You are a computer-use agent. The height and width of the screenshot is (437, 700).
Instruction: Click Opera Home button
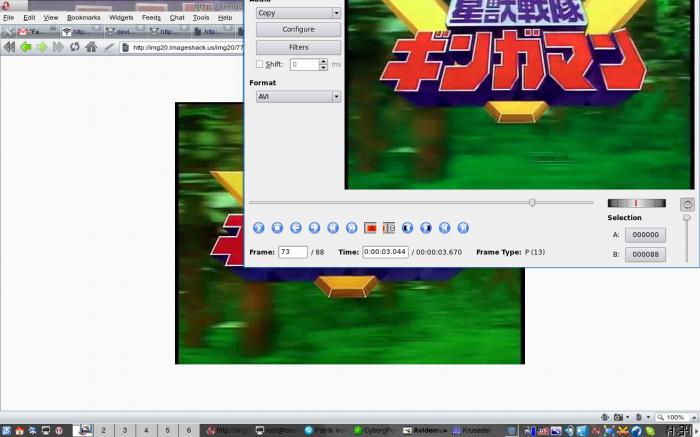pyautogui.click(x=91, y=47)
